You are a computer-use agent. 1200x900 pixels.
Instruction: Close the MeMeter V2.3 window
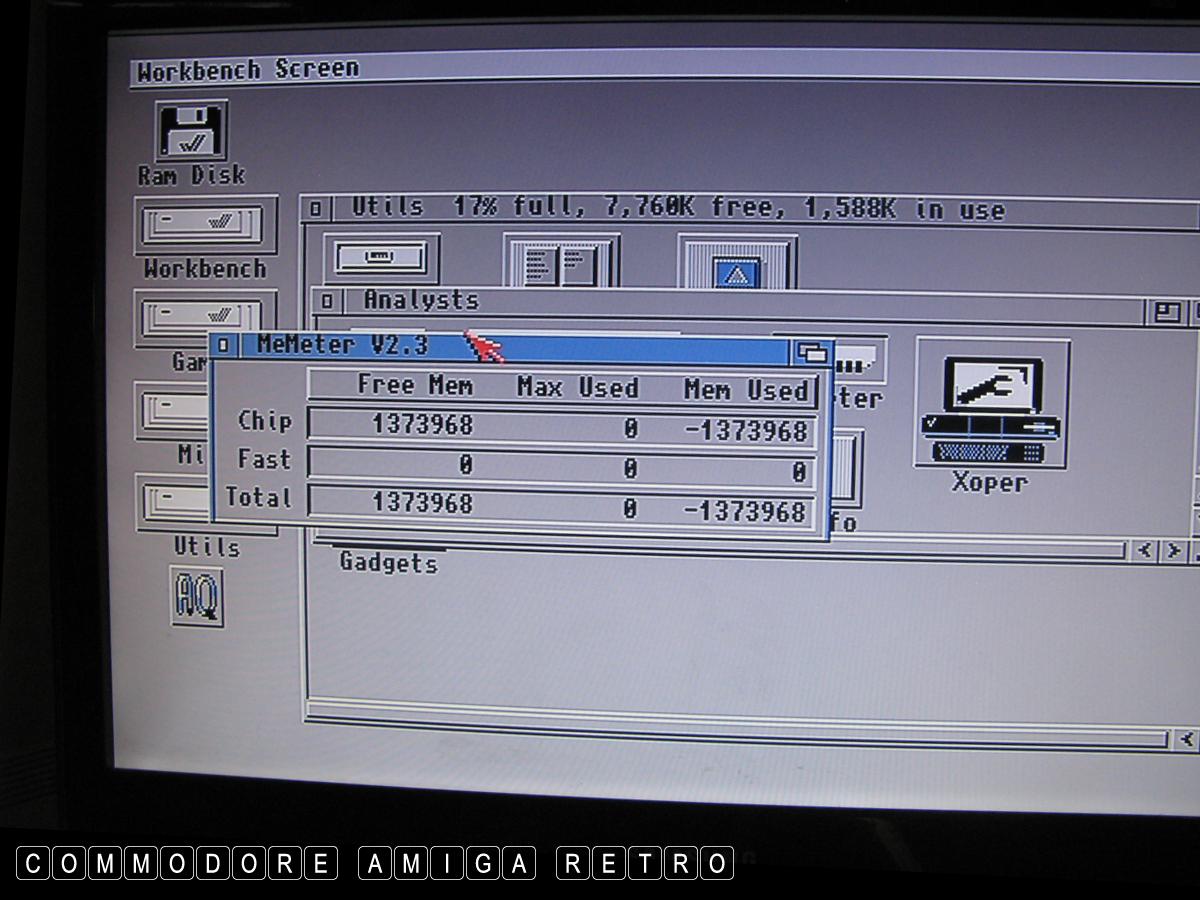(x=224, y=346)
